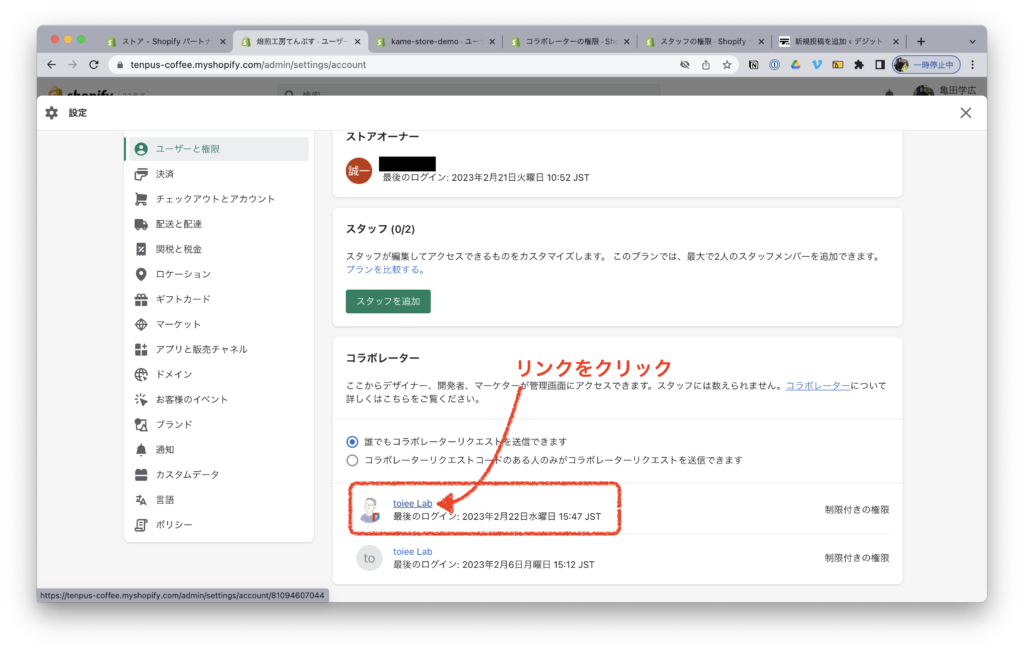Expand the tab search chevron
Screen dimensions: 1024x651
(x=972, y=42)
